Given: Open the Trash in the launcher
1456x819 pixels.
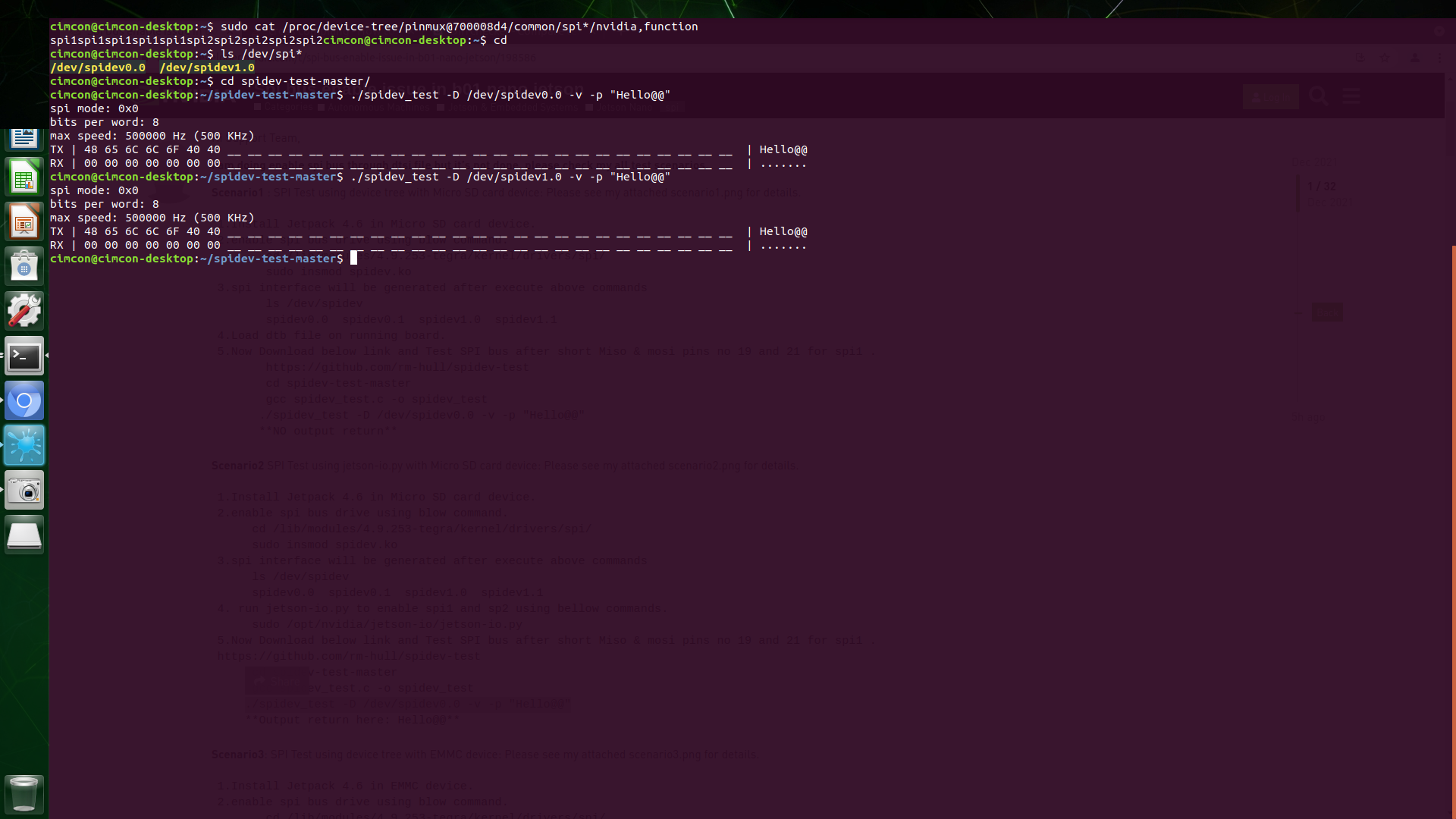Looking at the screenshot, I should point(24,794).
